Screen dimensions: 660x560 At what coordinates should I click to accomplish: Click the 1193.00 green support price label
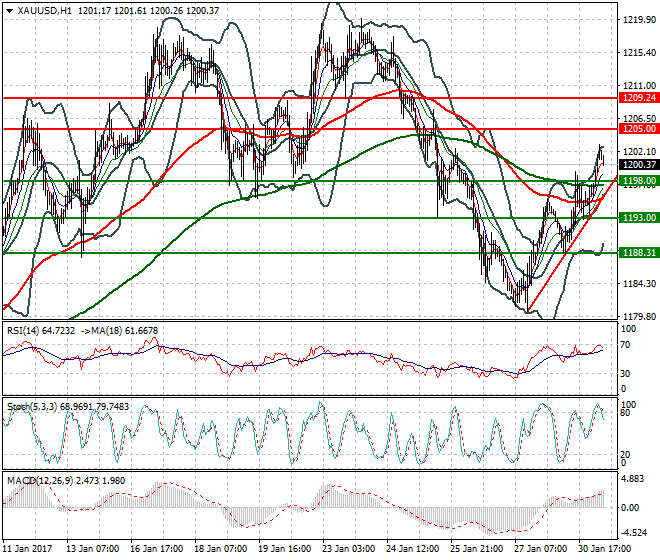(639, 218)
